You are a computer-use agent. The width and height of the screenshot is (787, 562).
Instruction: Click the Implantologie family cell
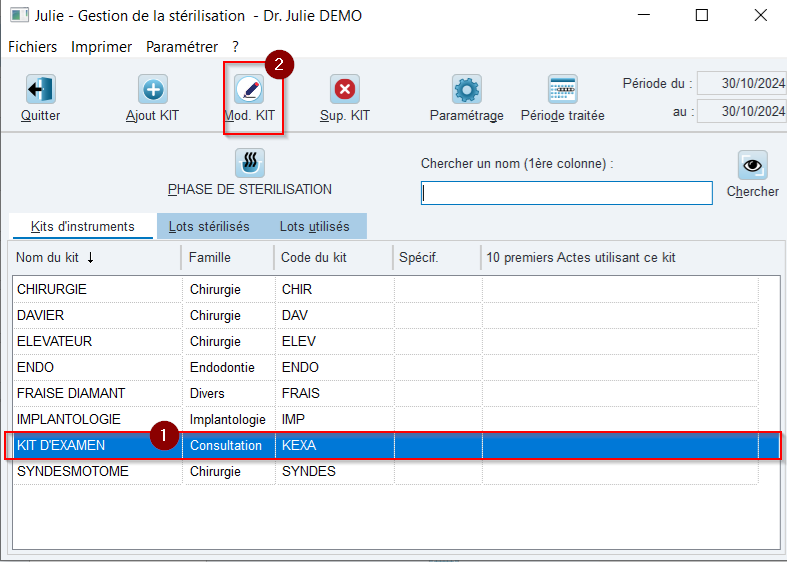227,419
